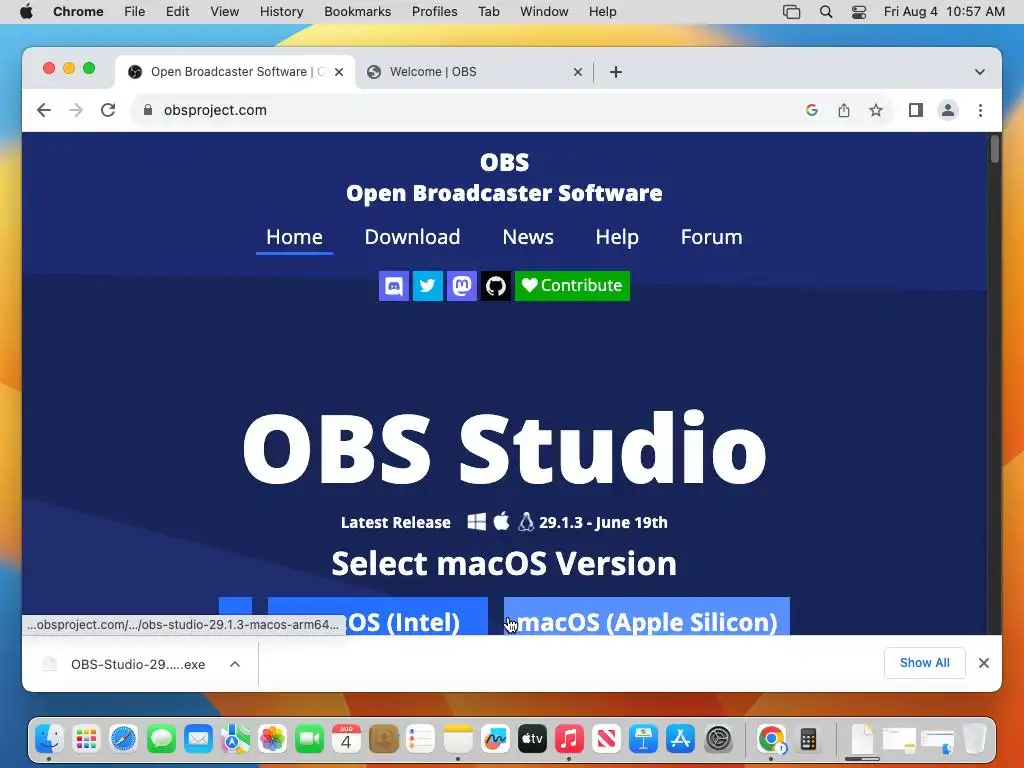The image size is (1024, 768).
Task: Open the Chrome three-dot menu
Action: [980, 110]
